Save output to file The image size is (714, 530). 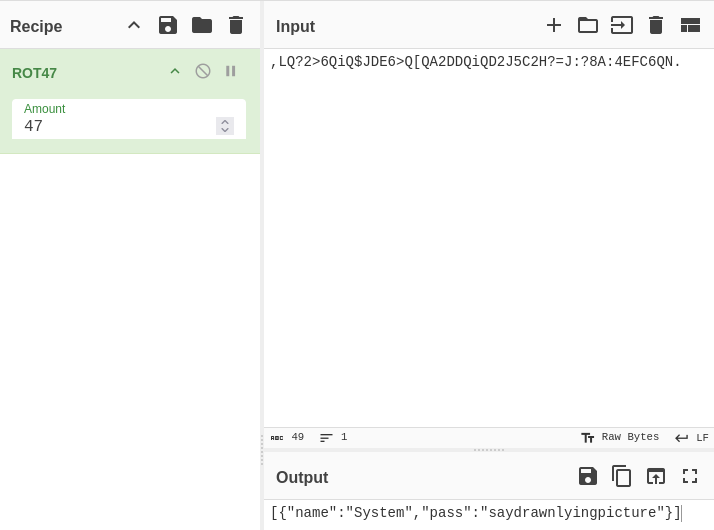(x=587, y=476)
